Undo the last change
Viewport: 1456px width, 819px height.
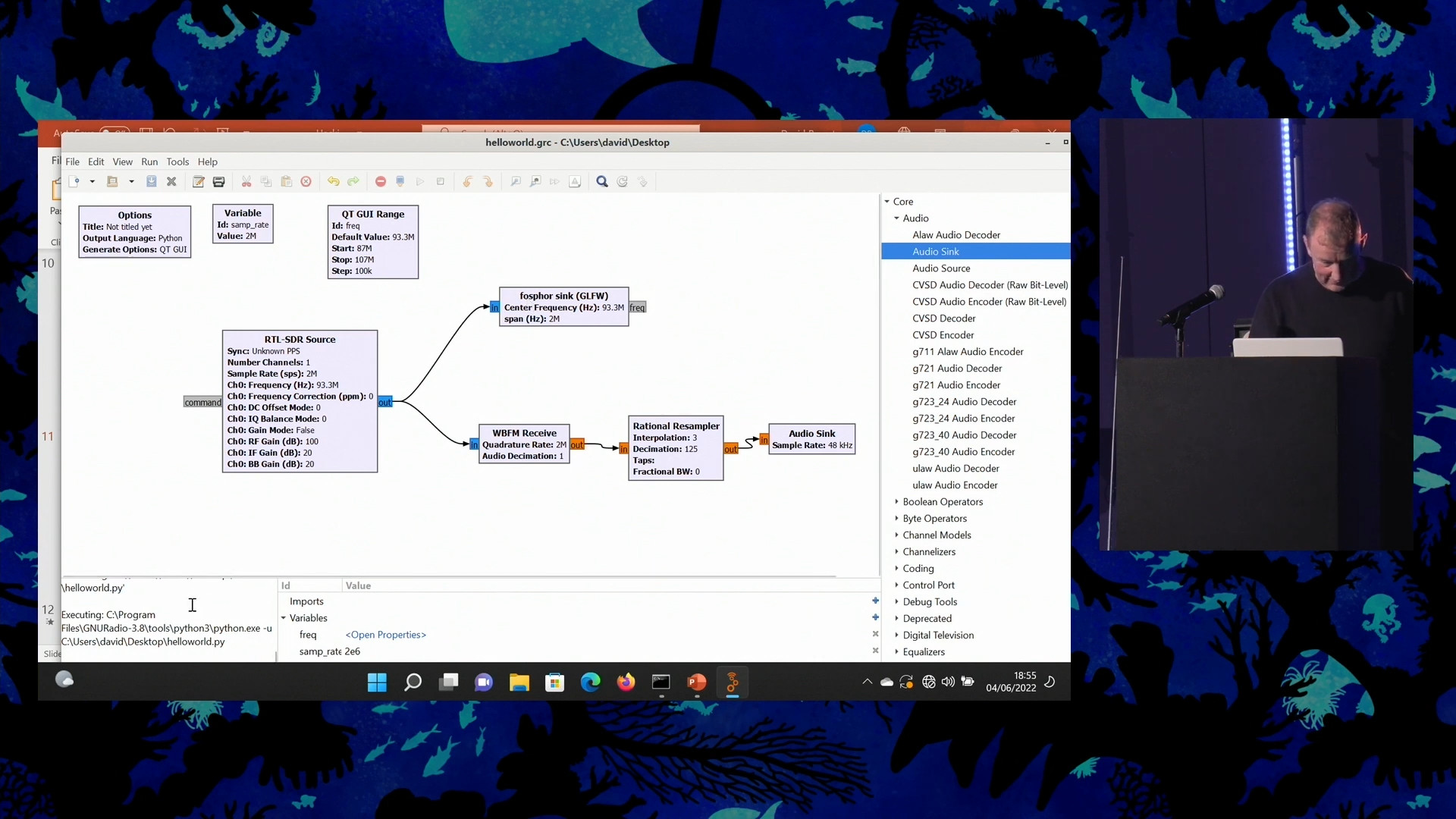tap(334, 182)
